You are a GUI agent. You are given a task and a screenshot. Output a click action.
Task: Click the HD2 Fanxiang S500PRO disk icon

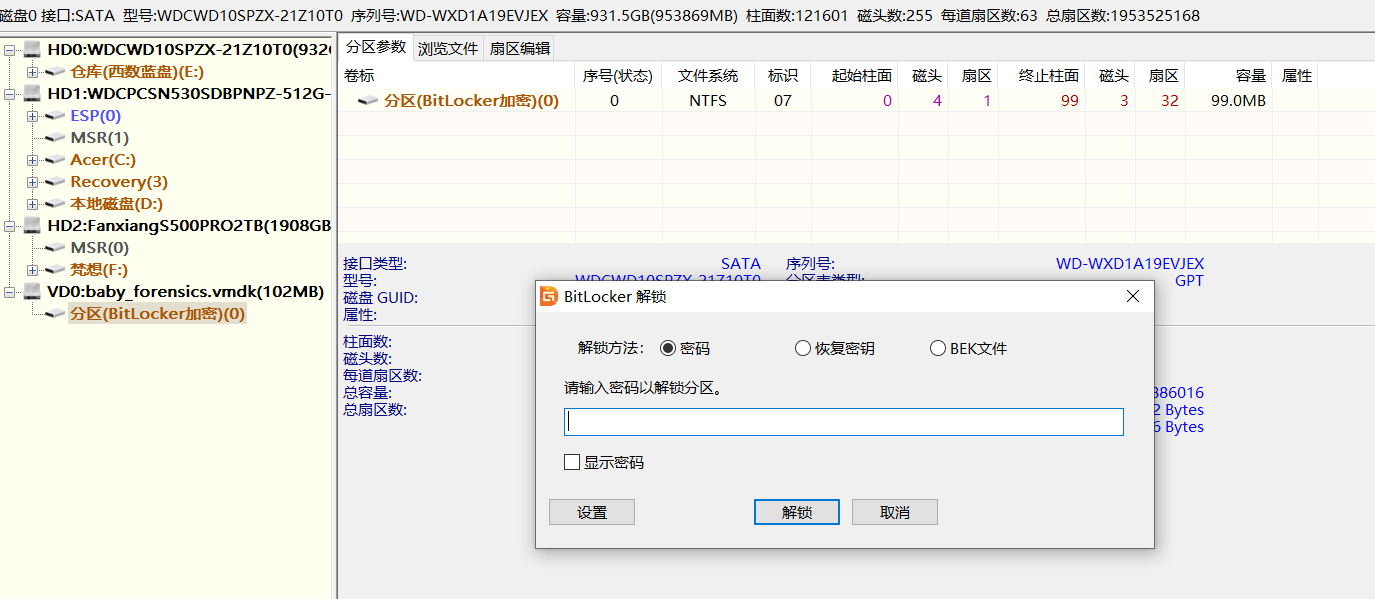(33, 225)
